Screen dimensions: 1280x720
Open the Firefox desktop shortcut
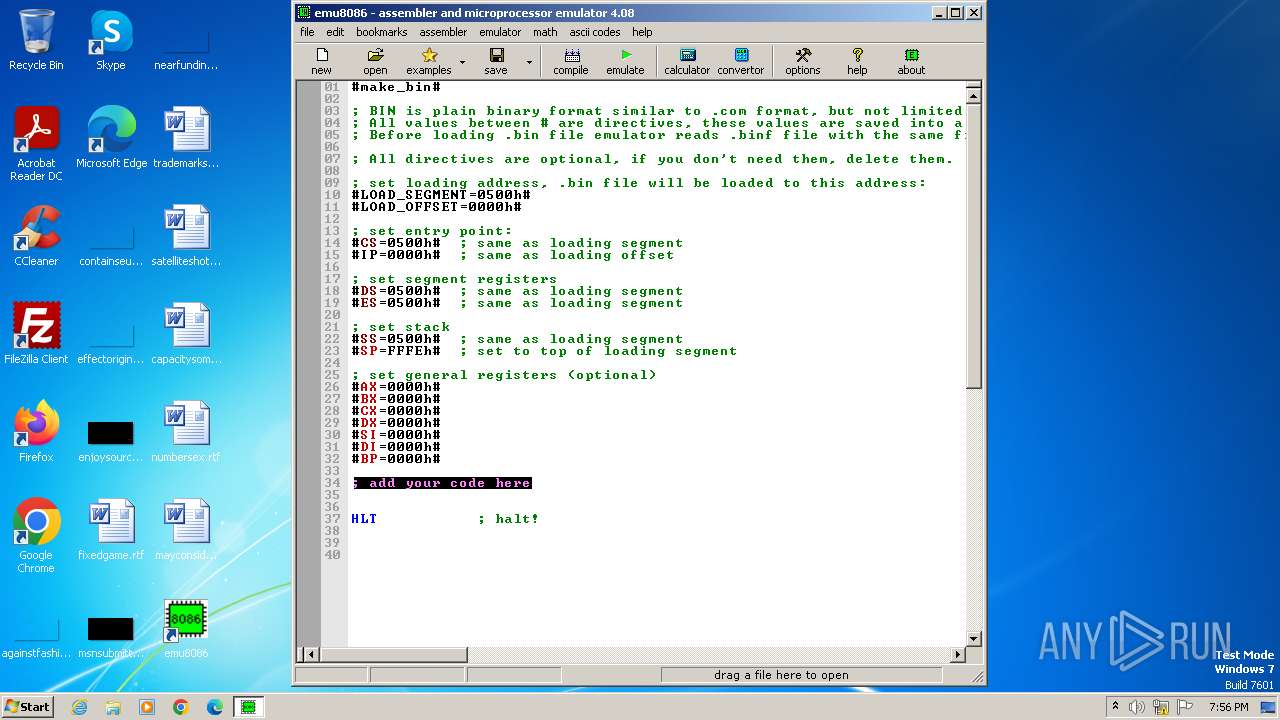point(36,432)
